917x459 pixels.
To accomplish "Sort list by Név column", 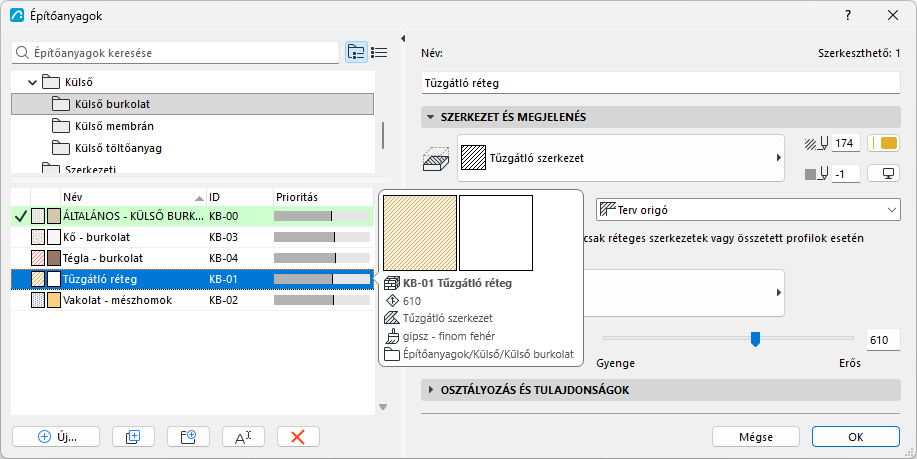I will (x=133, y=197).
